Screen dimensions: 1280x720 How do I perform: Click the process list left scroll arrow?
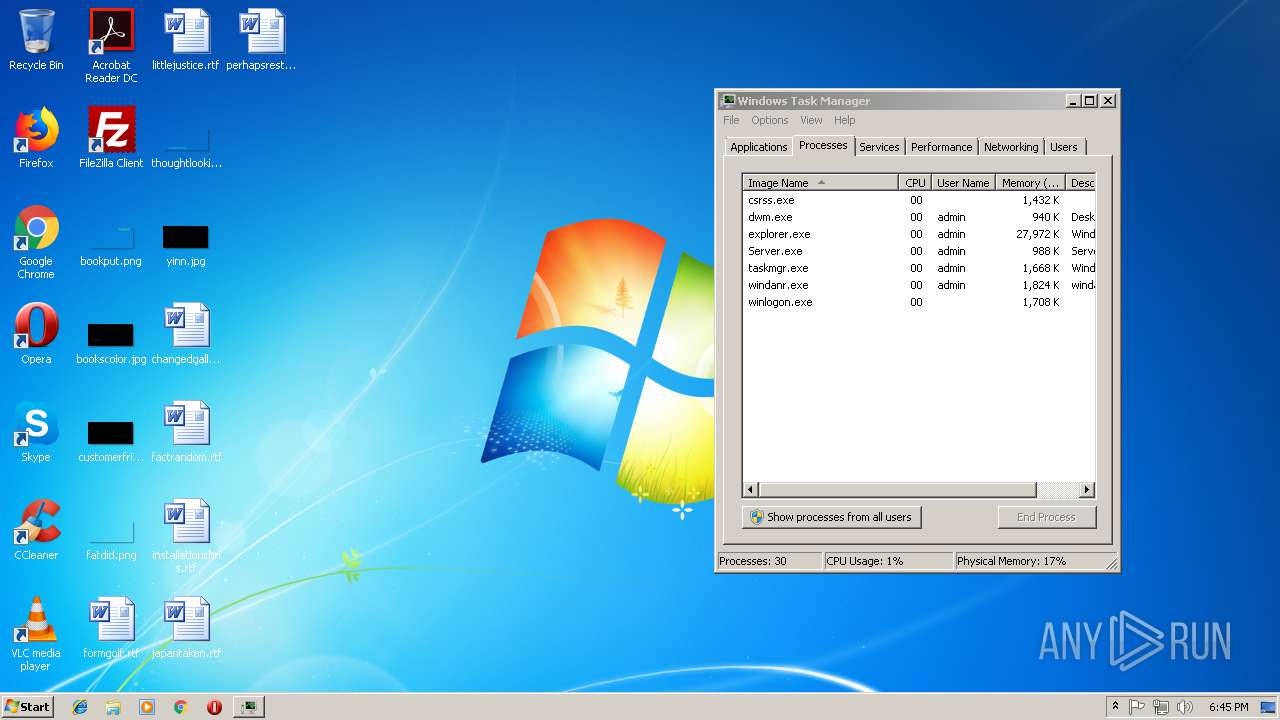click(750, 490)
